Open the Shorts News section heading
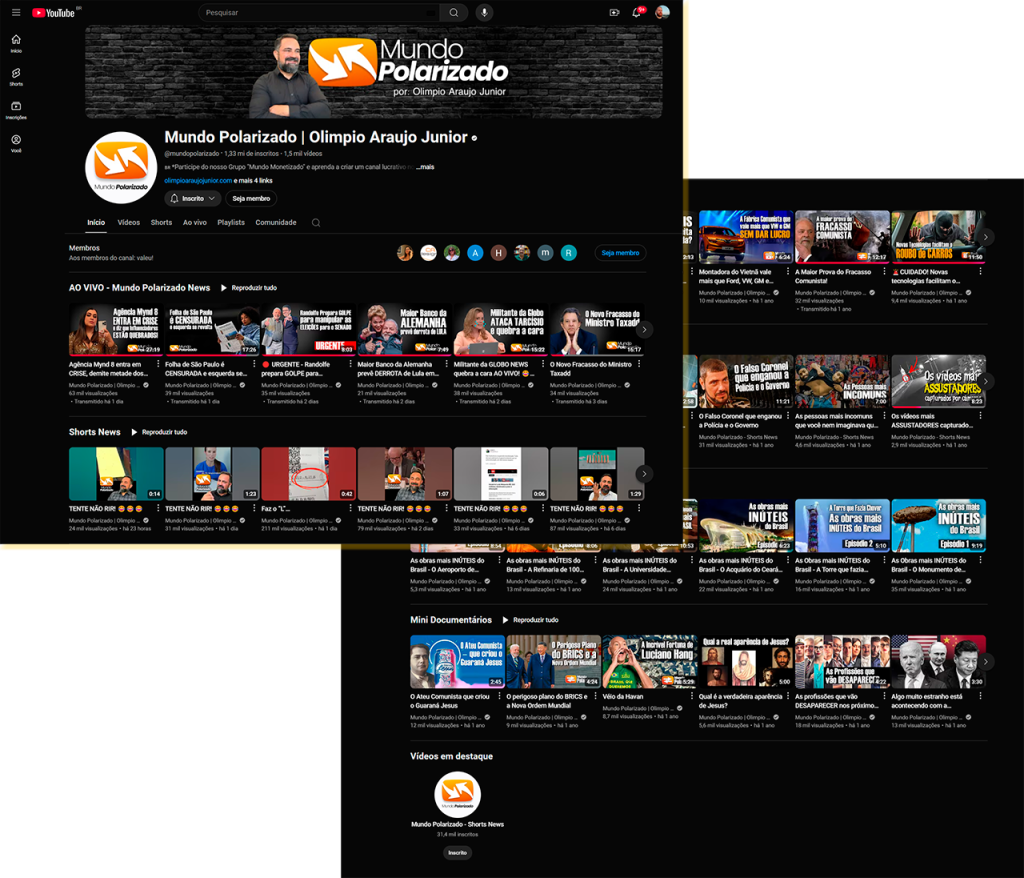1024x878 pixels. 95,432
